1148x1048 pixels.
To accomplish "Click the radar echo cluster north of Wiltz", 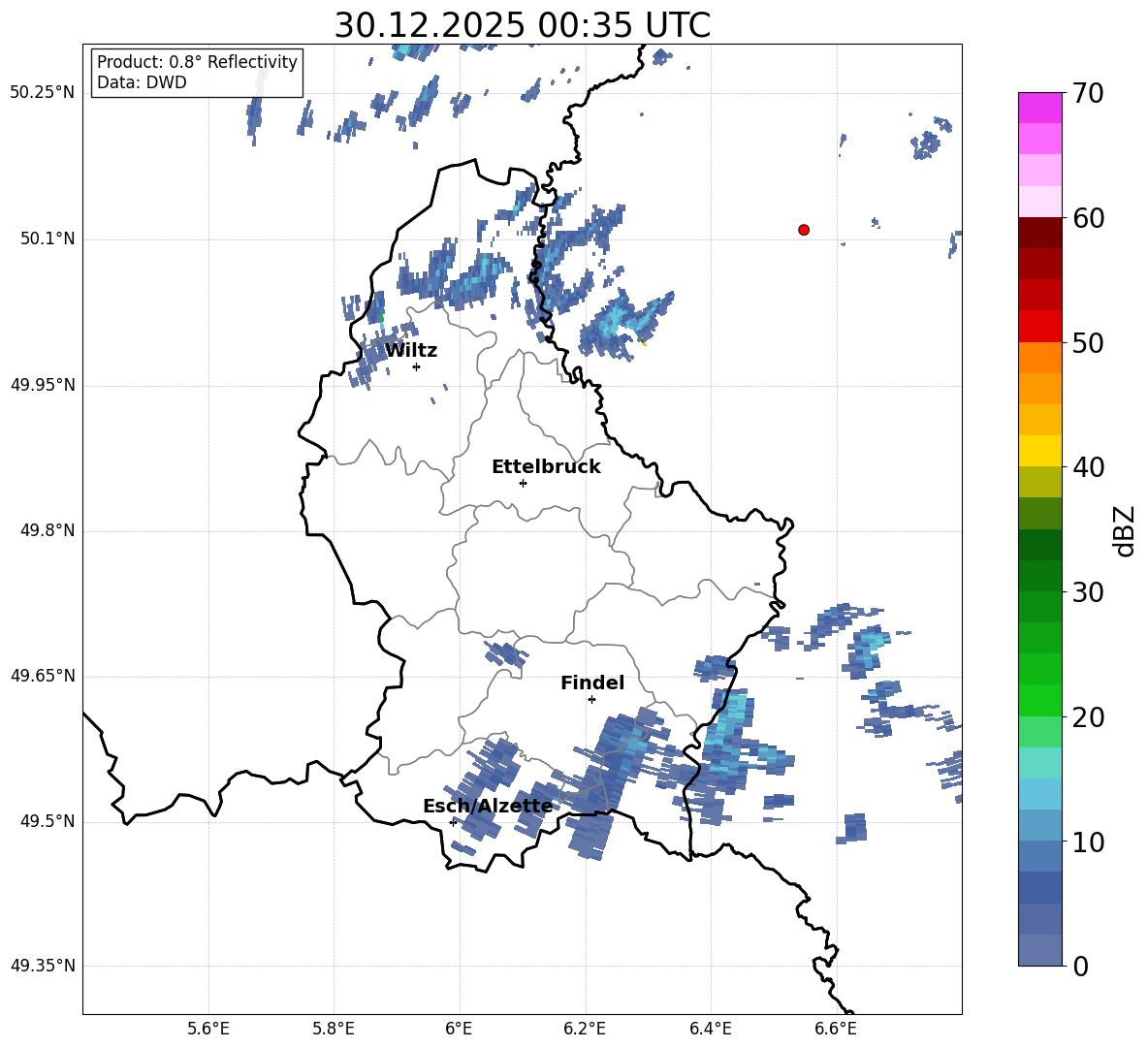I will [454, 274].
